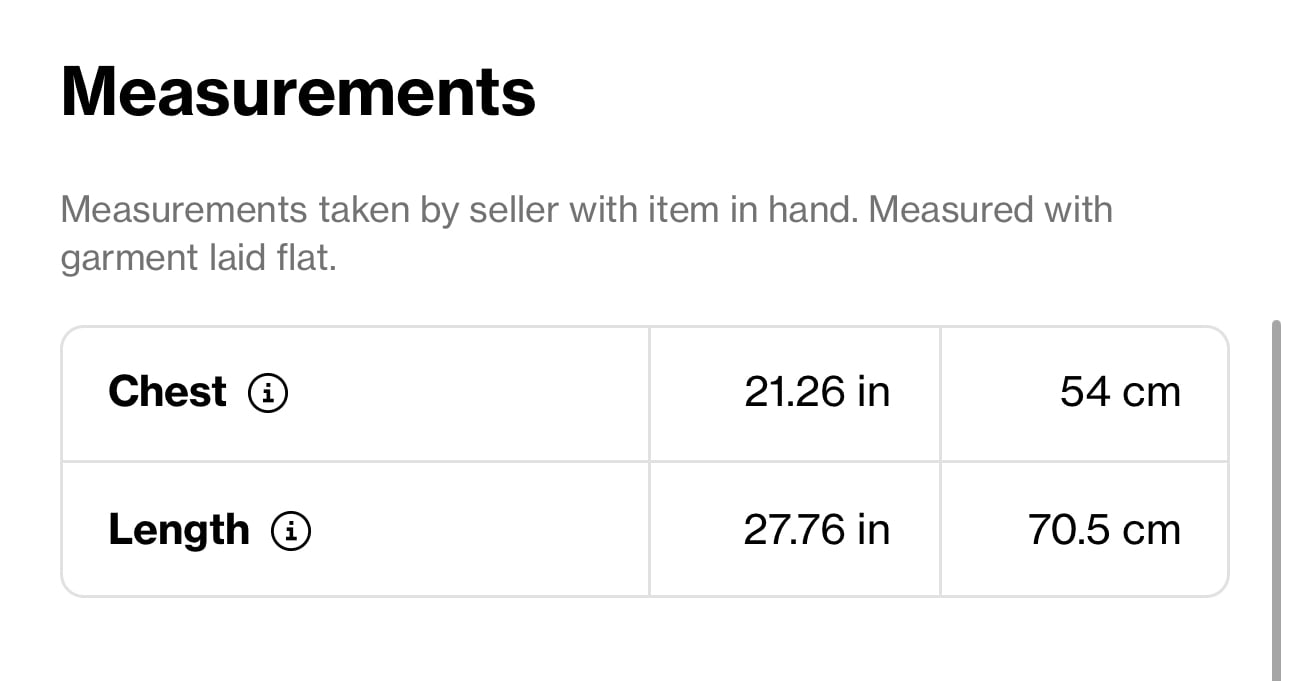Image resolution: width=1290 pixels, height=681 pixels.
Task: Open the Chest measurement info icon
Action: [268, 393]
